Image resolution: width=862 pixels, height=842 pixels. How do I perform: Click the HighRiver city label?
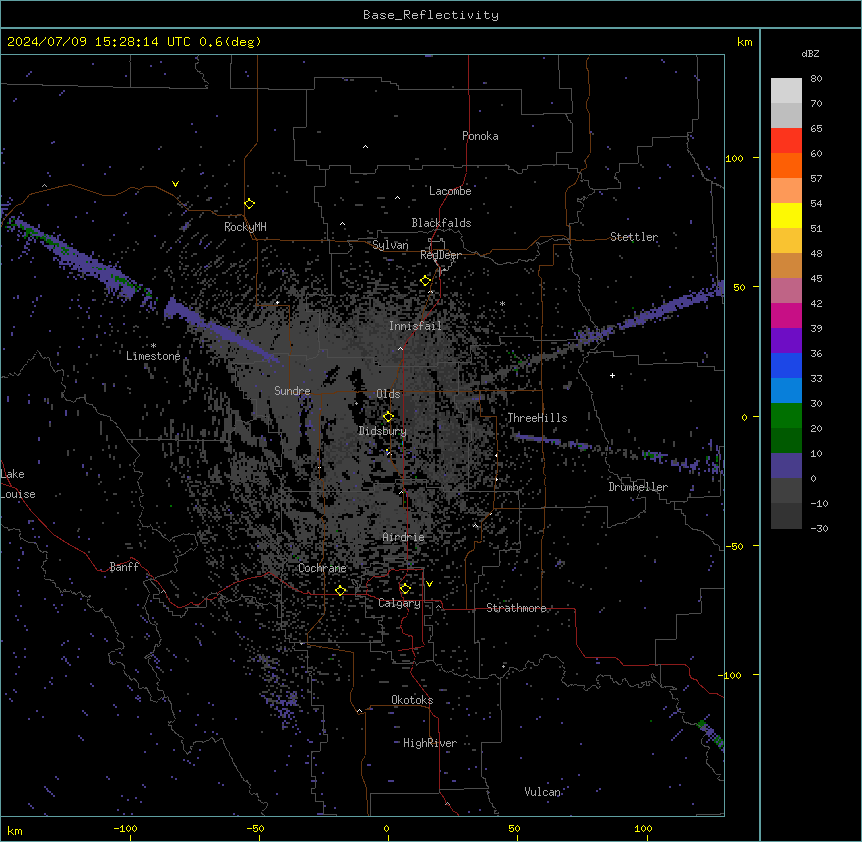[430, 743]
